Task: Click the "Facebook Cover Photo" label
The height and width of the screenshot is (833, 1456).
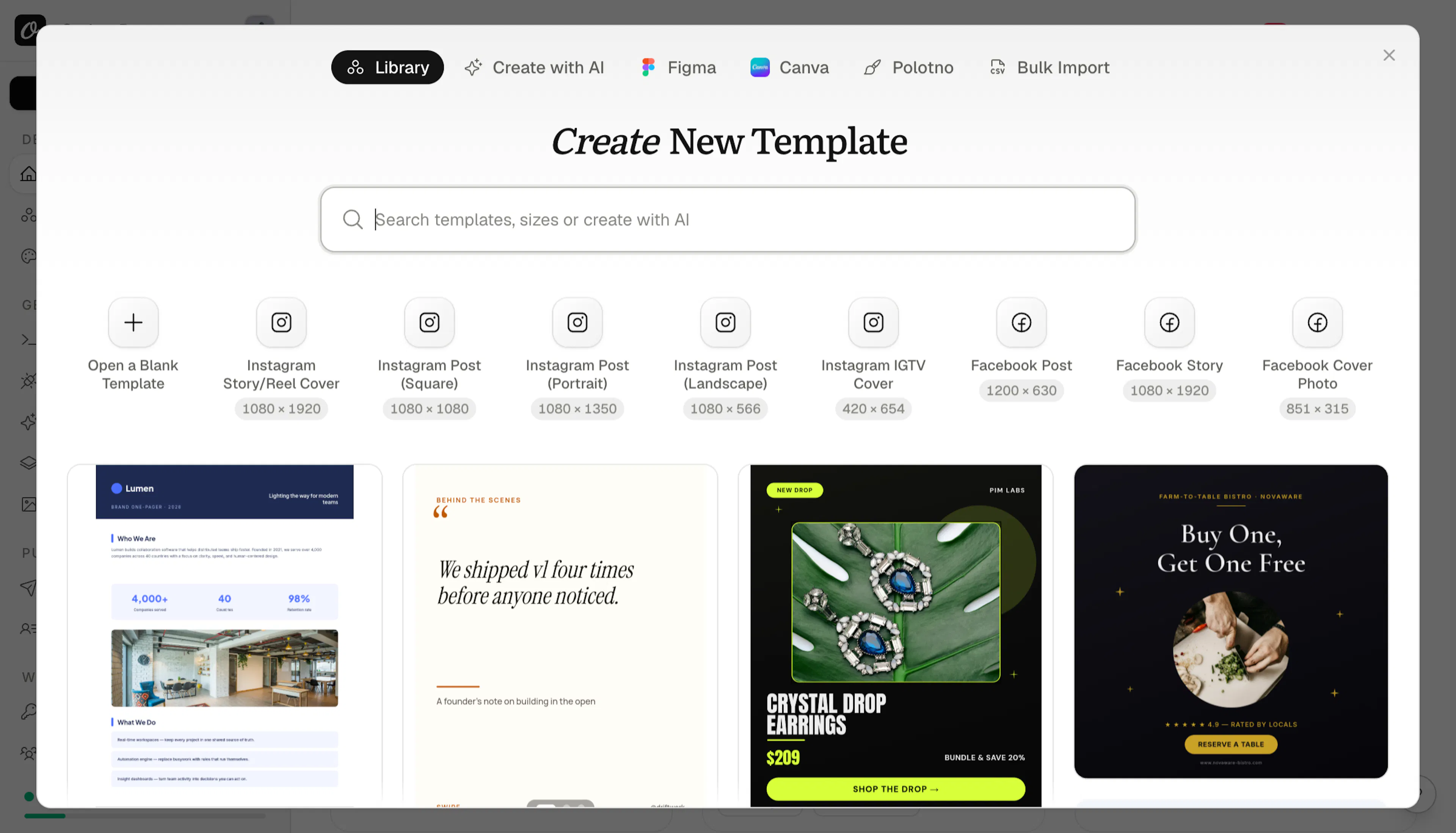Action: click(1318, 375)
